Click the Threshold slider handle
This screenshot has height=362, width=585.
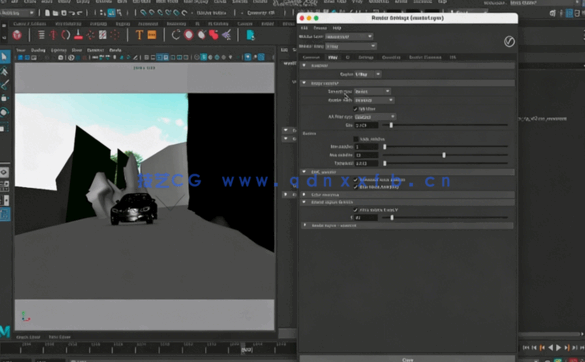point(385,163)
